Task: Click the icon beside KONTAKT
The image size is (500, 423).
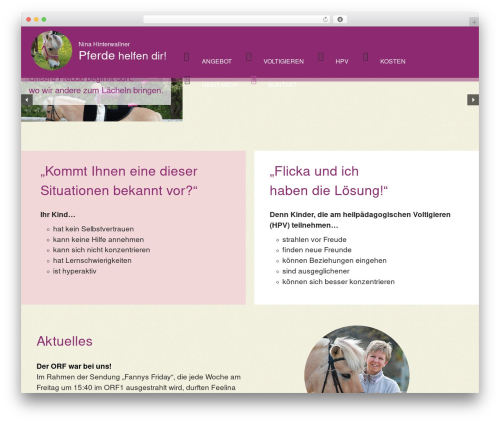Action: click(x=254, y=80)
